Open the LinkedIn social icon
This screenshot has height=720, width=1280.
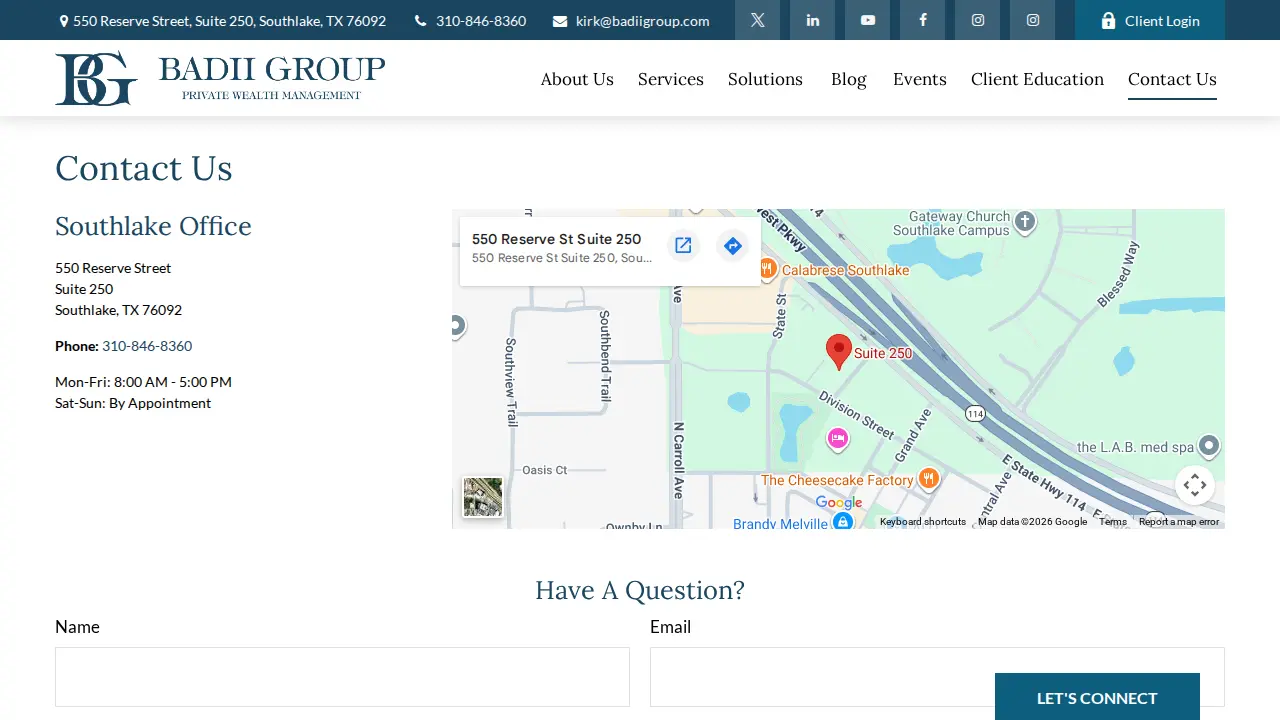tap(812, 20)
